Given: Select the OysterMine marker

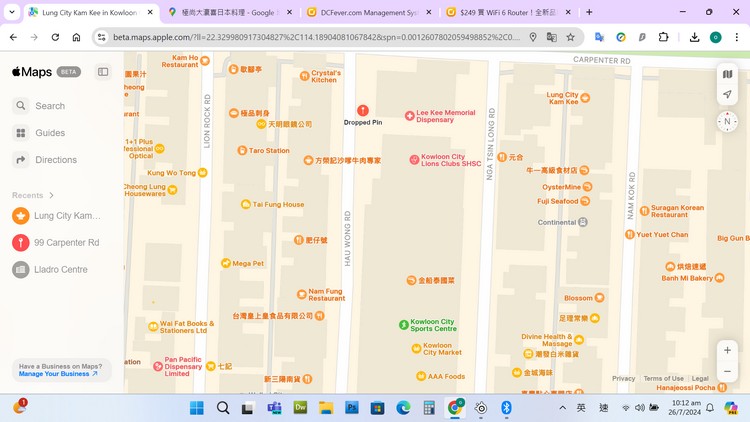Looking at the screenshot, I should click(x=587, y=187).
